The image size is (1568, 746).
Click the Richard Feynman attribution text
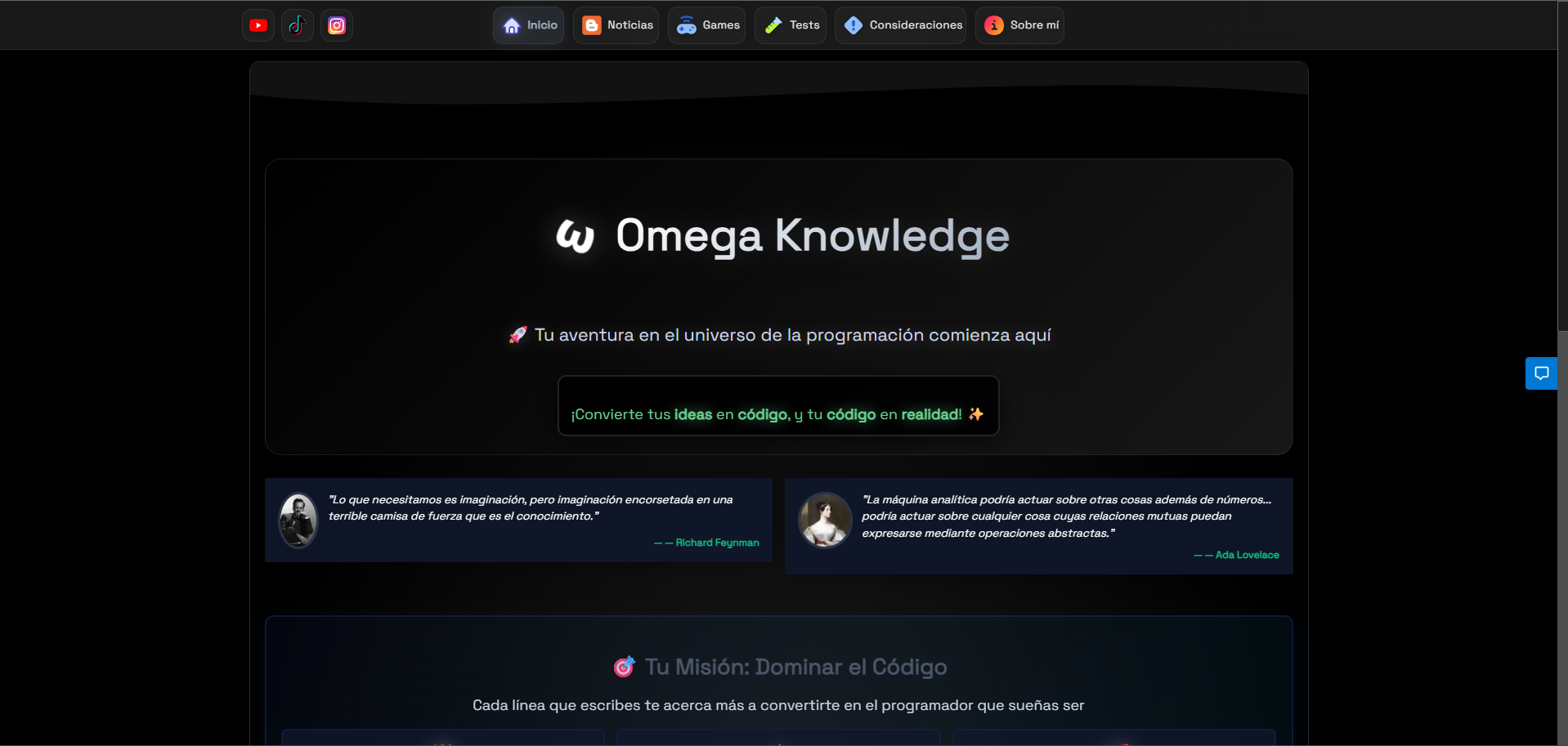point(706,543)
